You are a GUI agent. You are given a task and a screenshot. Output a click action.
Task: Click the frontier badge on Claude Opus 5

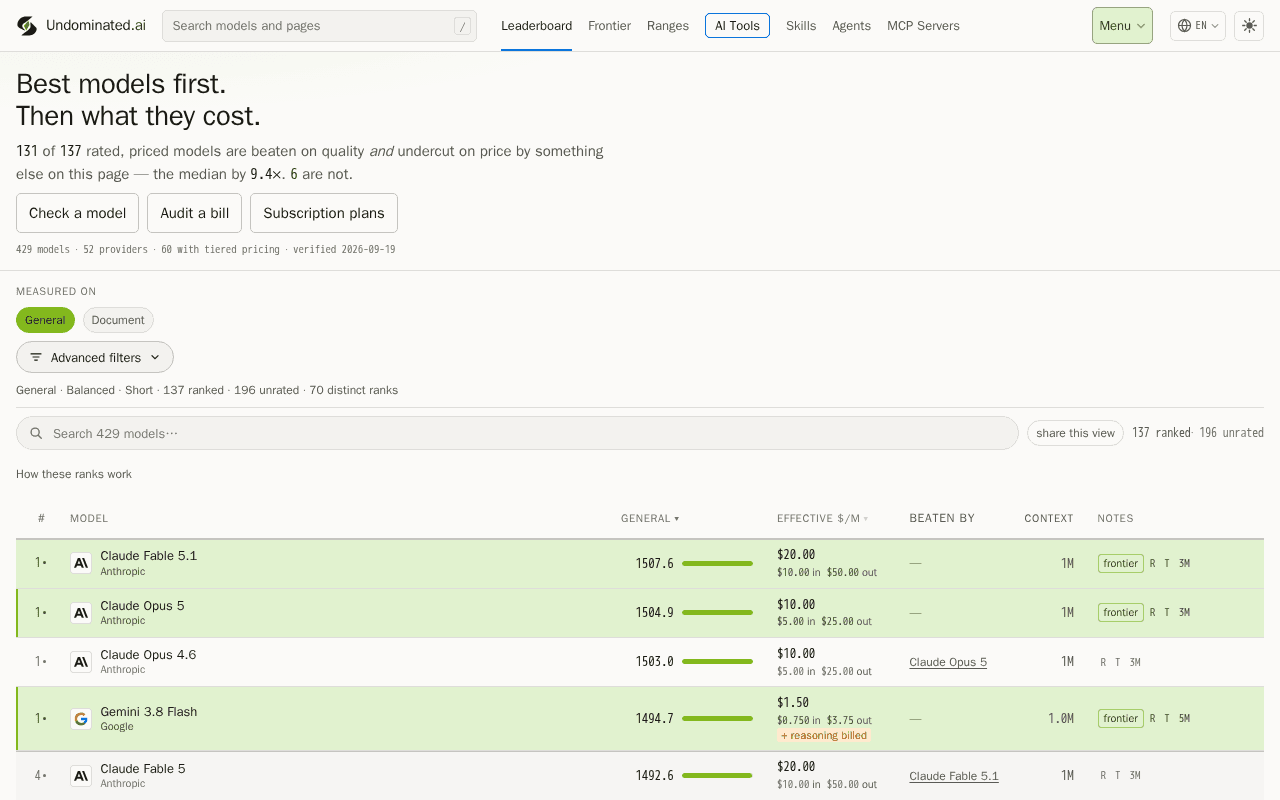[1121, 612]
